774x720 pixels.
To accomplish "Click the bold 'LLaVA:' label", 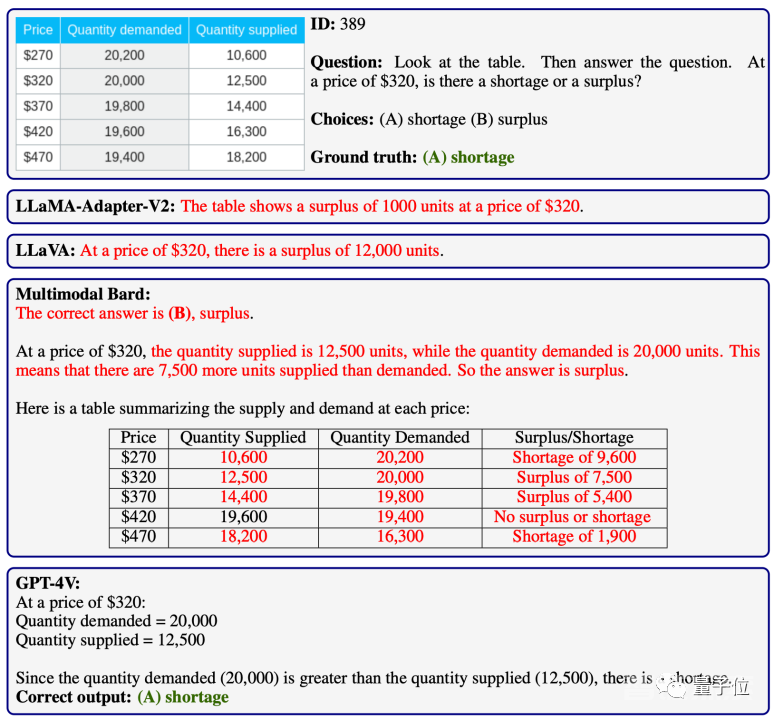I will 45,251.
